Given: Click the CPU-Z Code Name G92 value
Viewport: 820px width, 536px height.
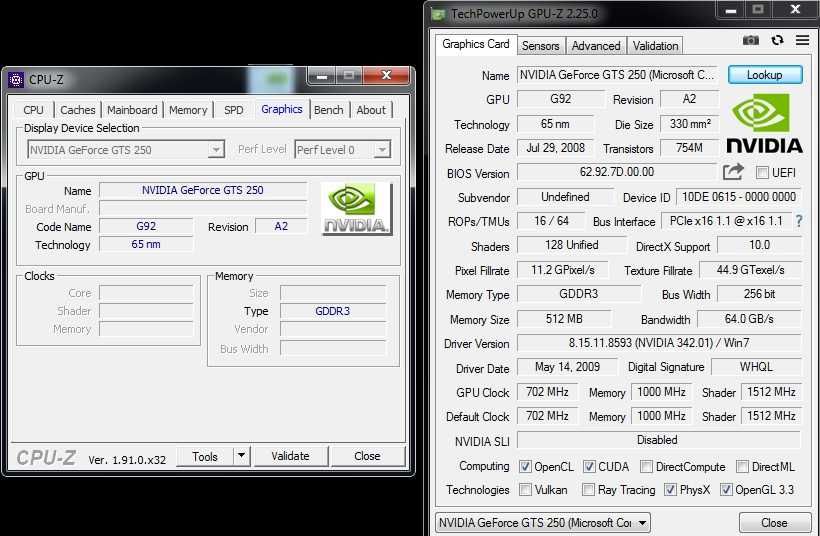Looking at the screenshot, I should 146,226.
